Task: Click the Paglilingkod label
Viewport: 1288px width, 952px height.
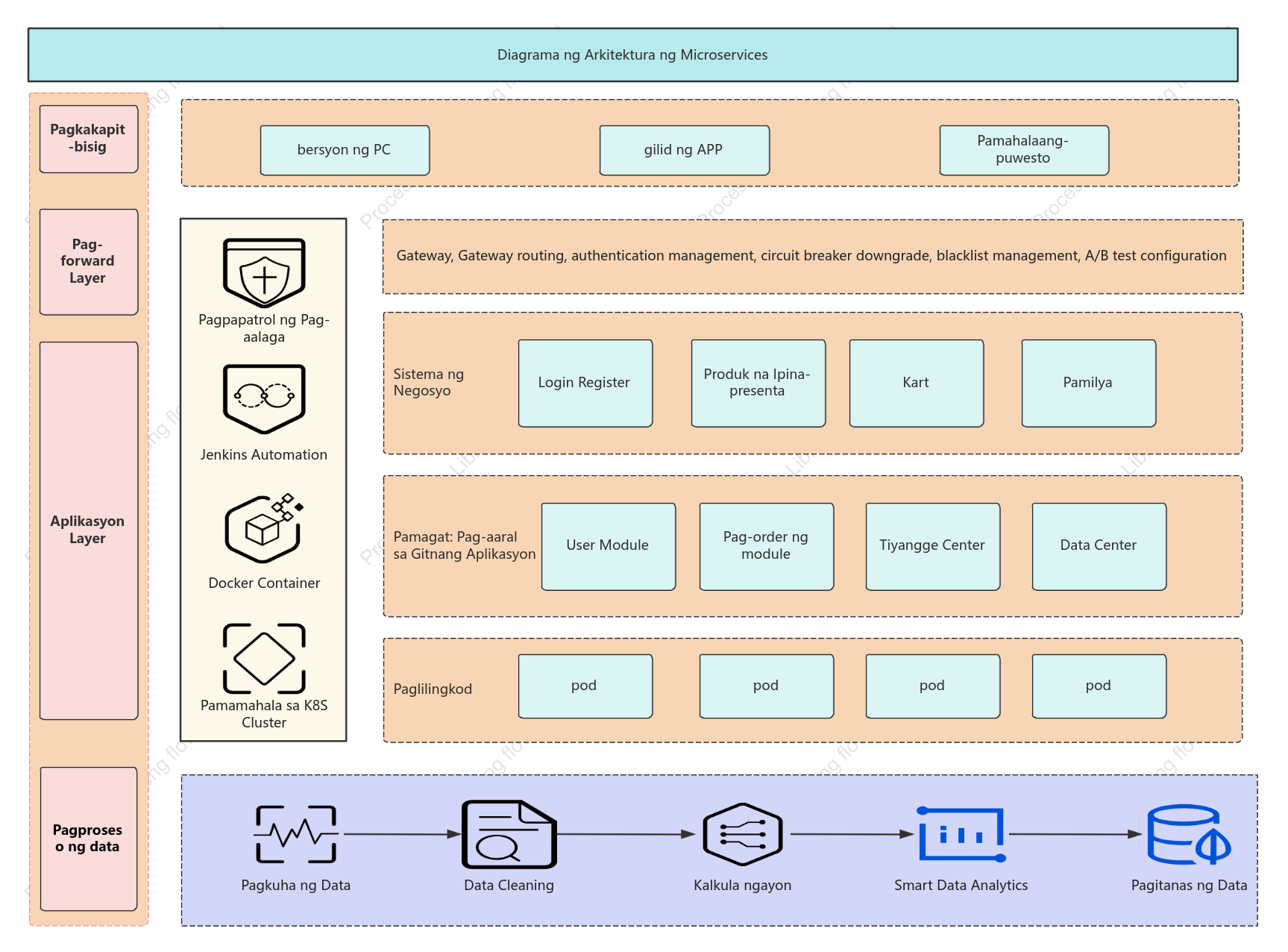Action: [433, 689]
